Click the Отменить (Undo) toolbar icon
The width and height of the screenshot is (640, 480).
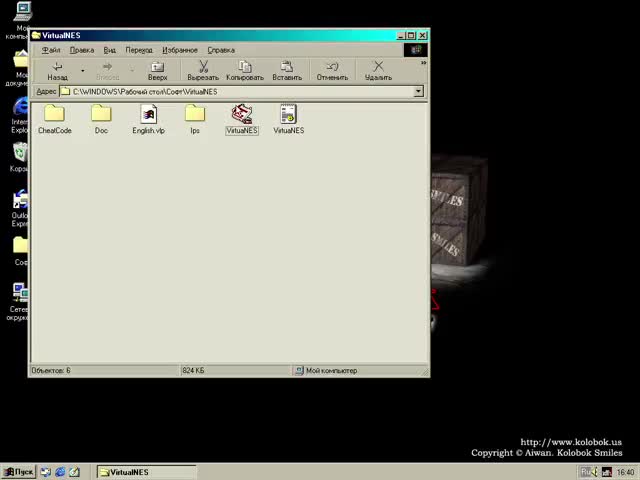tap(332, 67)
